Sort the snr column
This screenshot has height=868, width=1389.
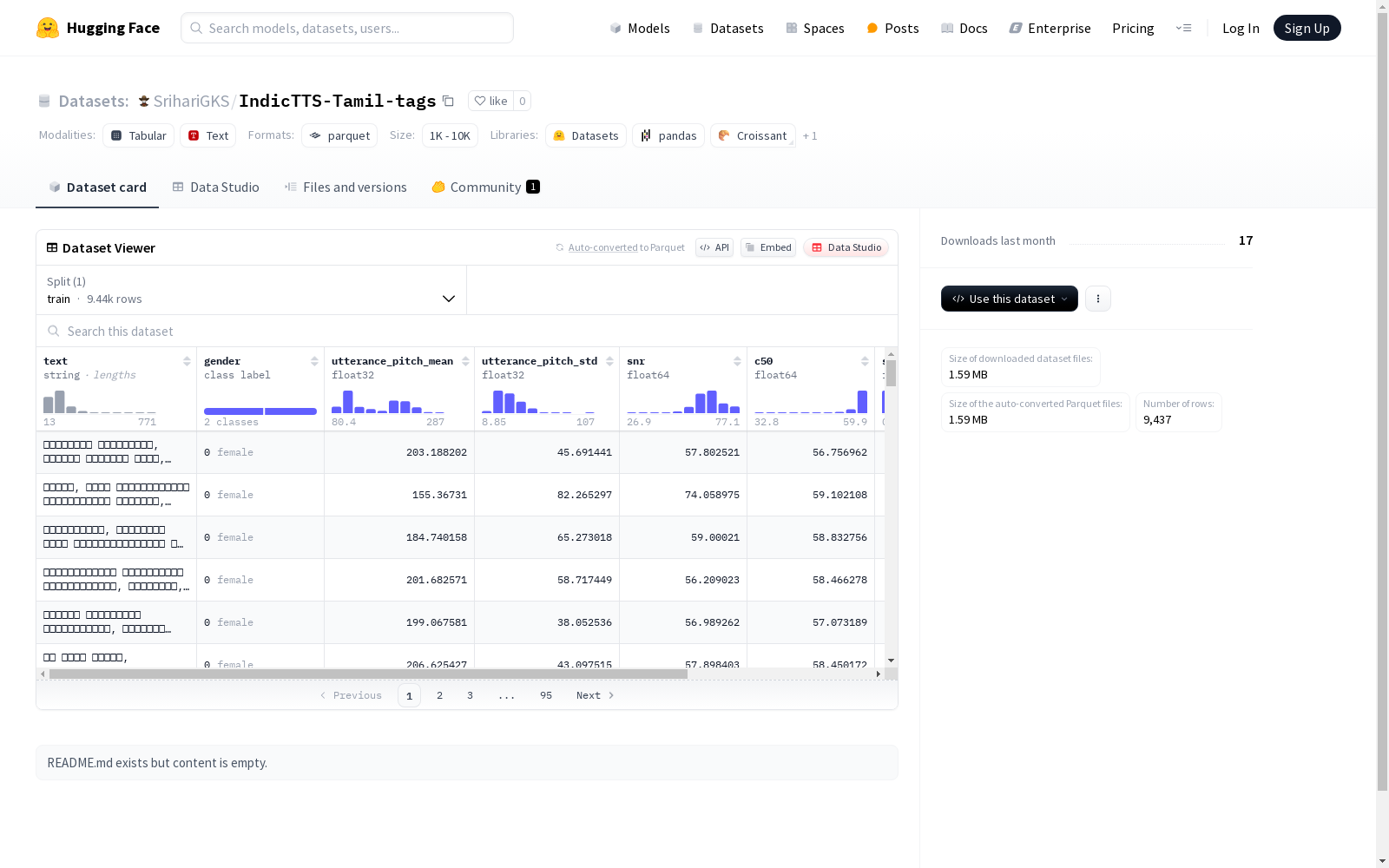(737, 361)
